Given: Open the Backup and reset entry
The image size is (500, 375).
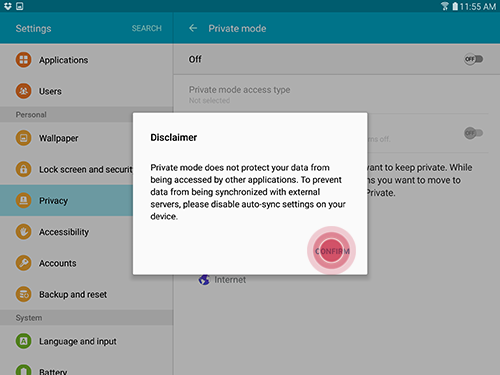Looking at the screenshot, I should click(x=87, y=294).
